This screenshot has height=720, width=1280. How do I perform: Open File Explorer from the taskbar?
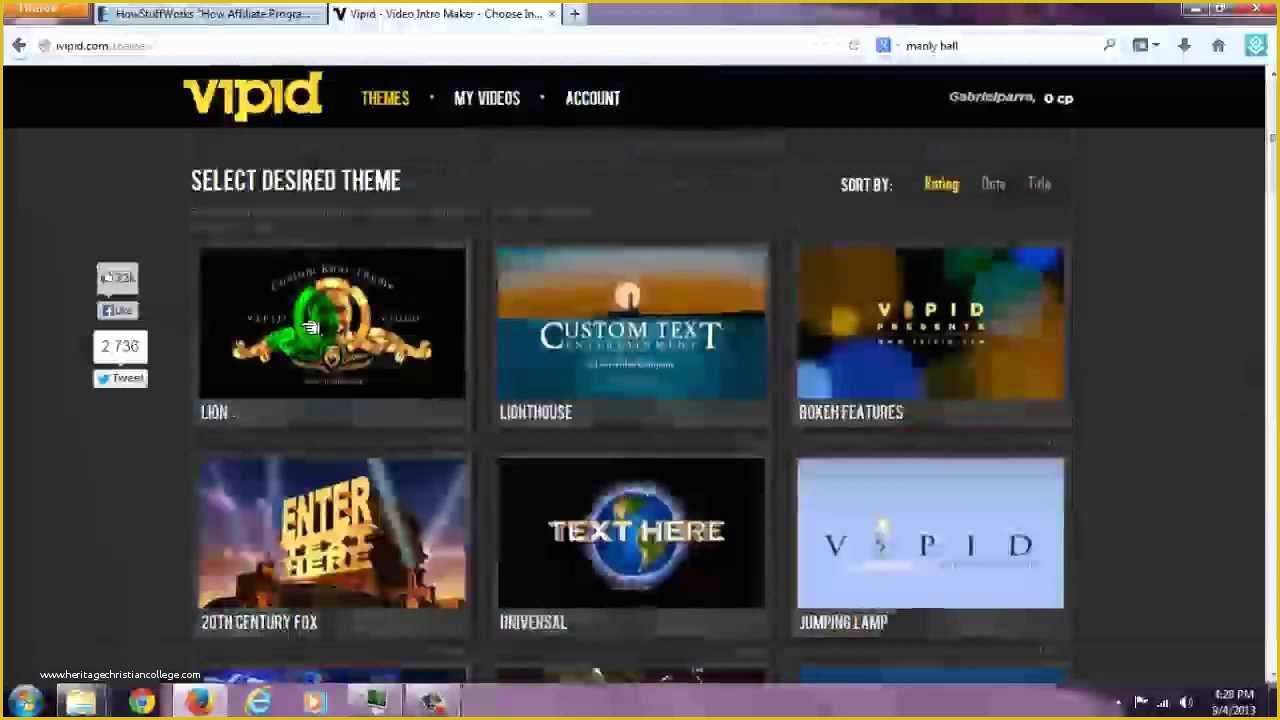[81, 702]
